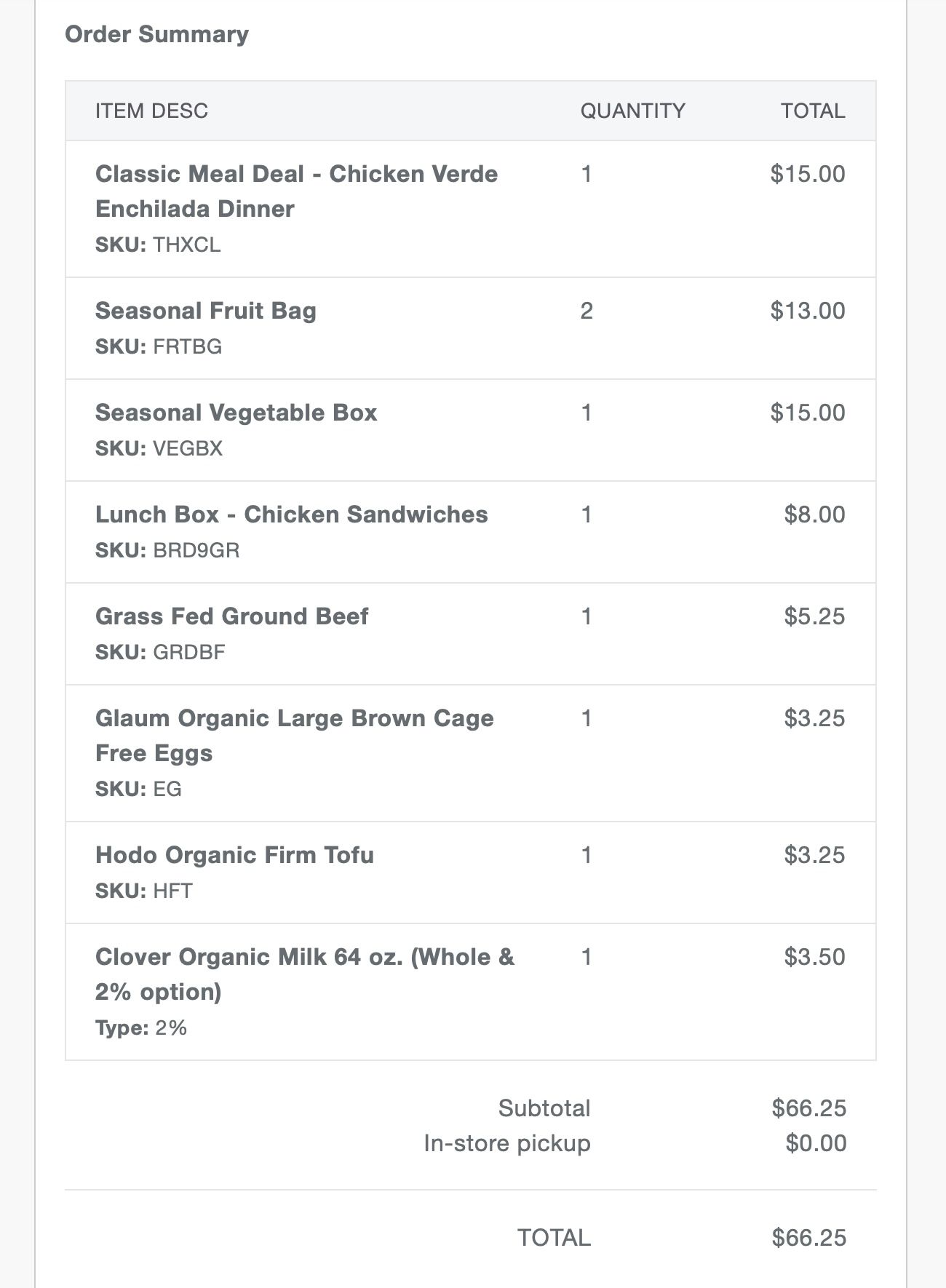Click the milk Type 2% option text
The image size is (946, 1288).
point(141,1027)
